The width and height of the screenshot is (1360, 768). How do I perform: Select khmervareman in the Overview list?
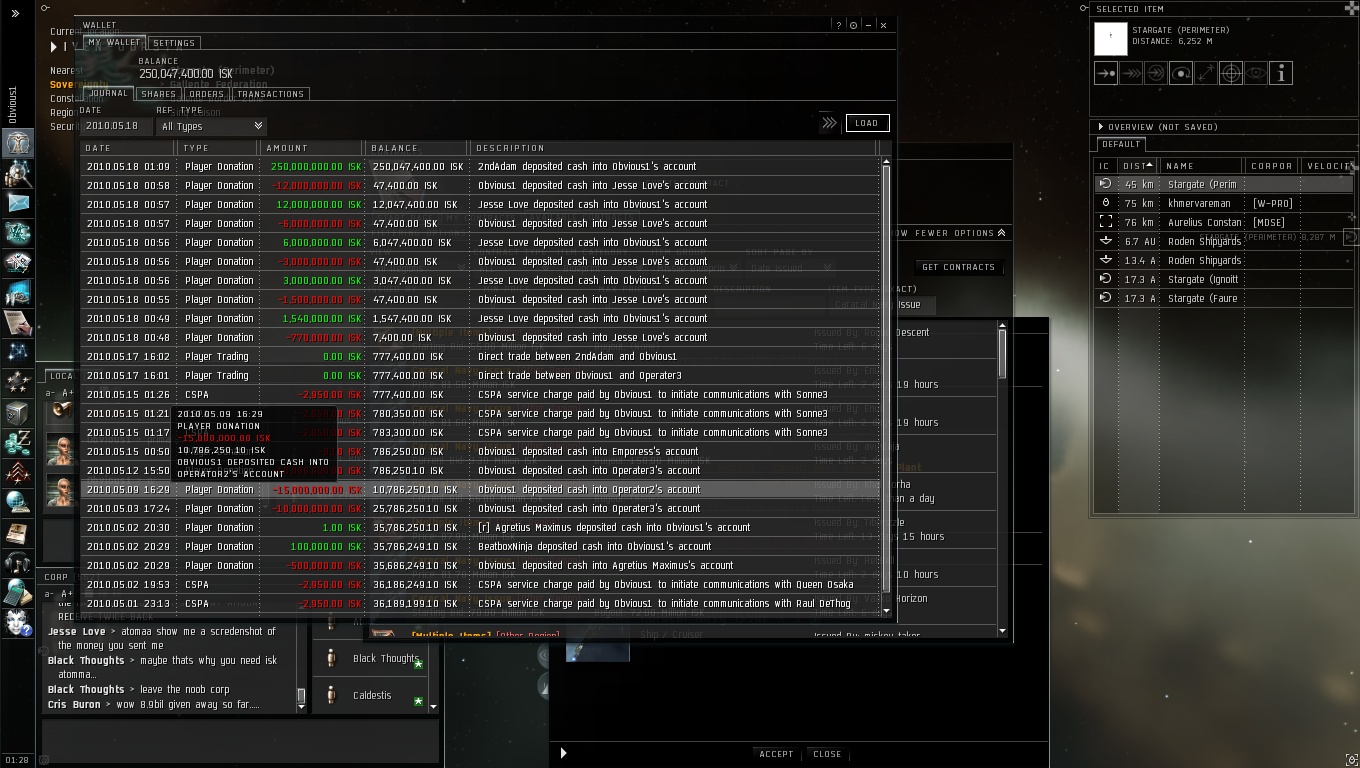1224,203
